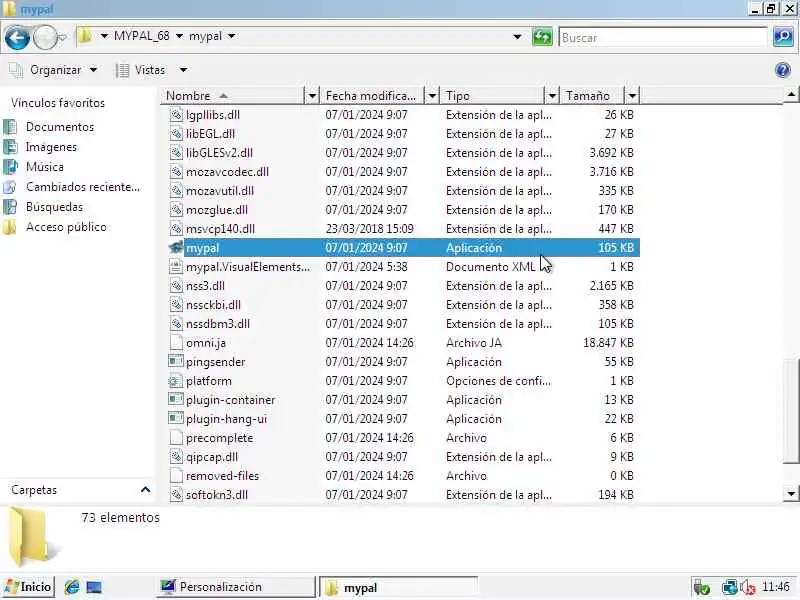Select the plugin-hang-ui application icon

(176, 419)
